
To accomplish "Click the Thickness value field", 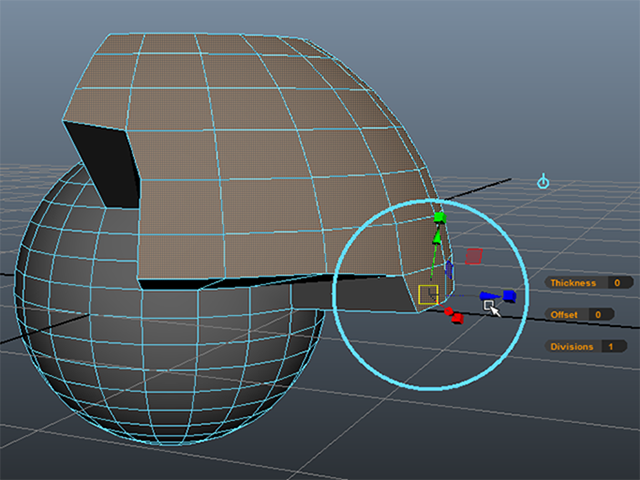I will pyautogui.click(x=620, y=283).
